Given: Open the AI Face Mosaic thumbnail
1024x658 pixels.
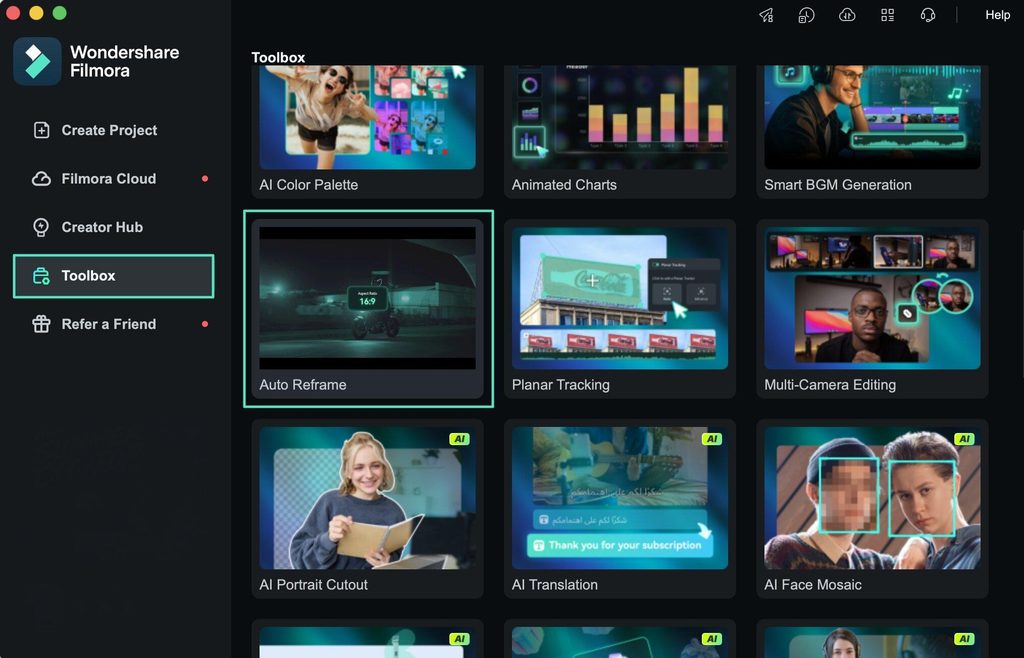Looking at the screenshot, I should [872, 498].
